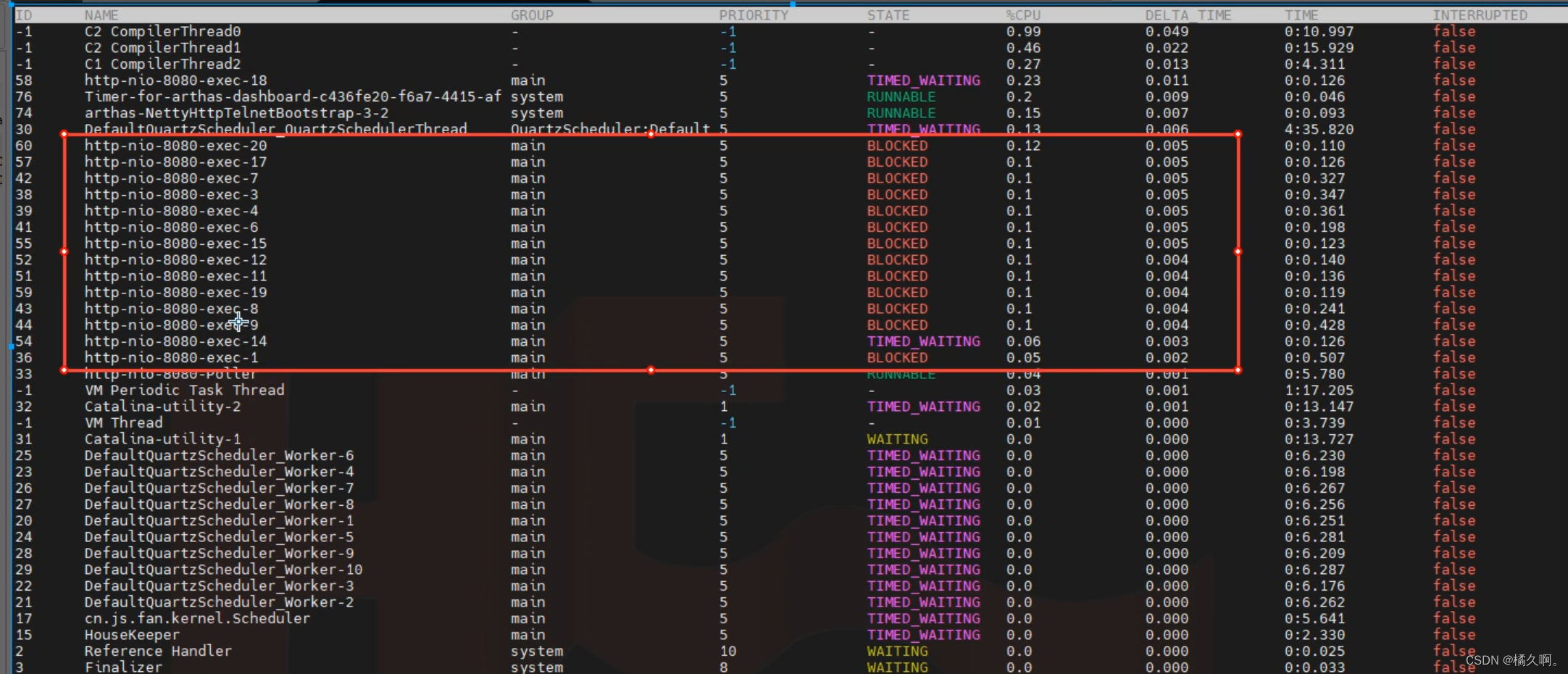1568x674 pixels.
Task: Click thread name http-nio-8080-exec-12
Action: (x=175, y=260)
